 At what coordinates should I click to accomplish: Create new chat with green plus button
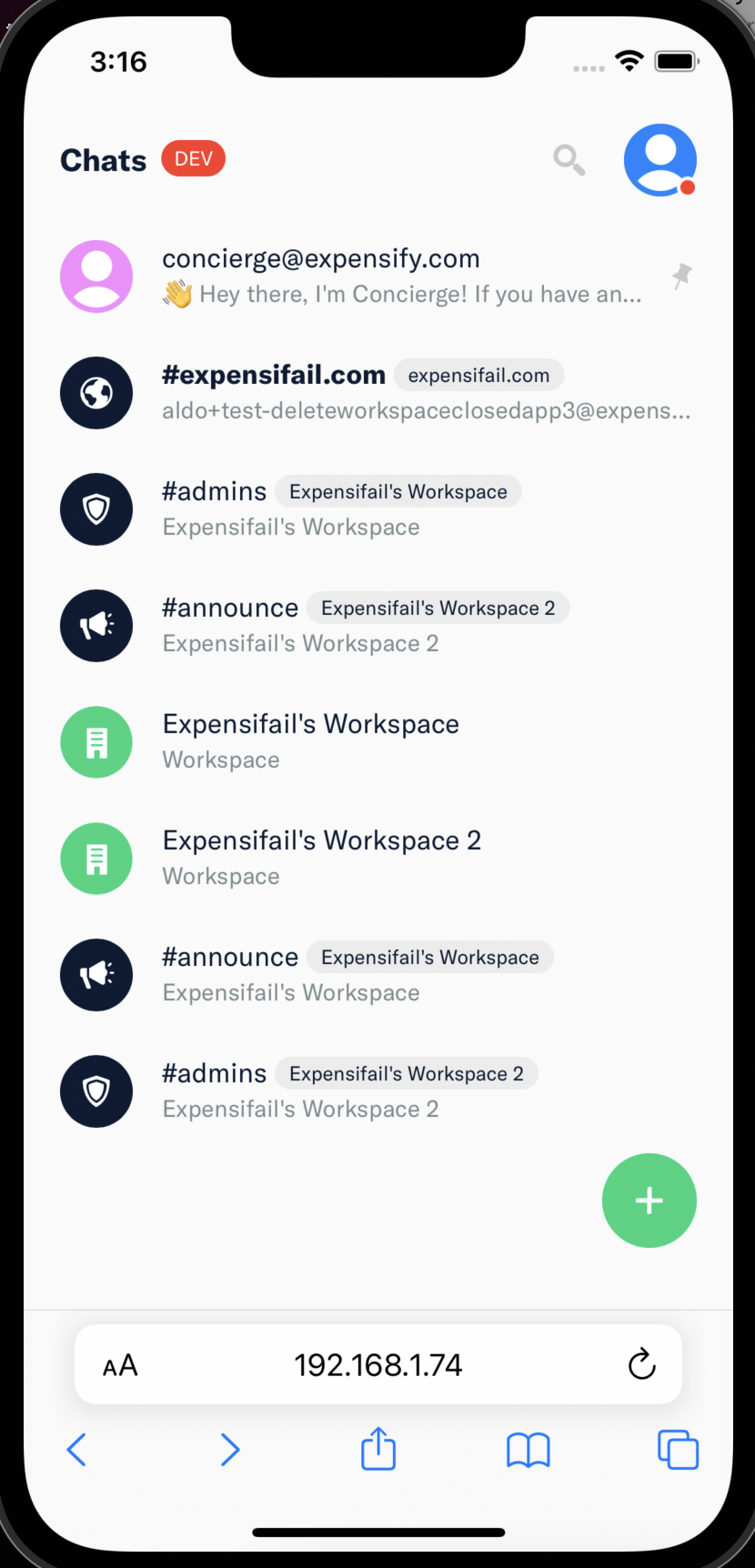[x=649, y=1201]
